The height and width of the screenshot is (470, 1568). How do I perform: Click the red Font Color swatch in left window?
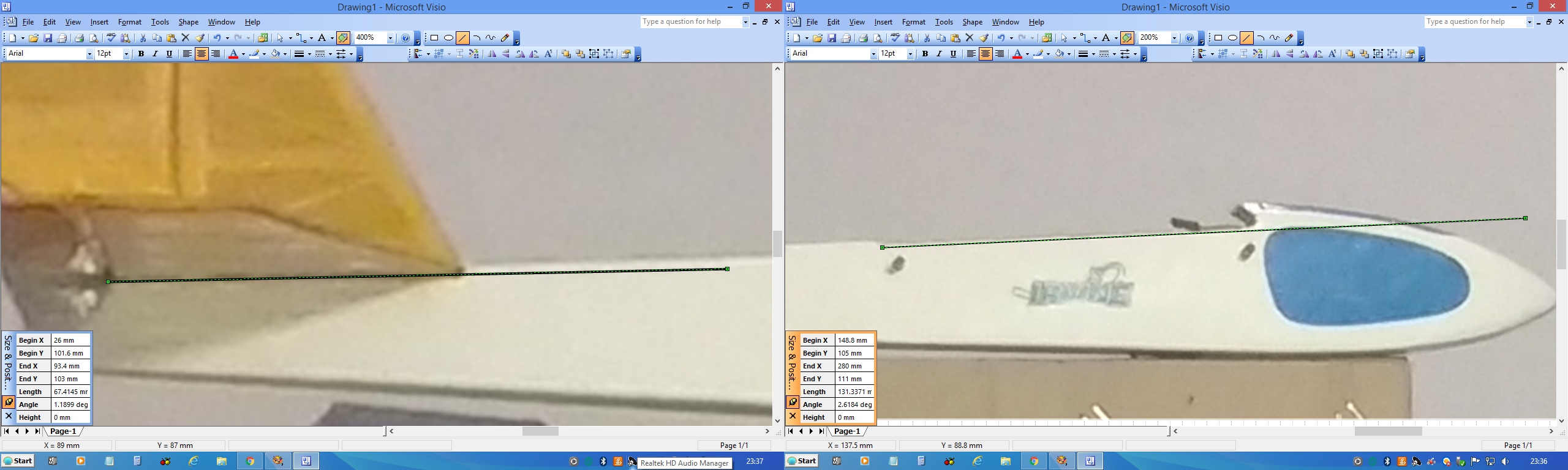(x=233, y=54)
